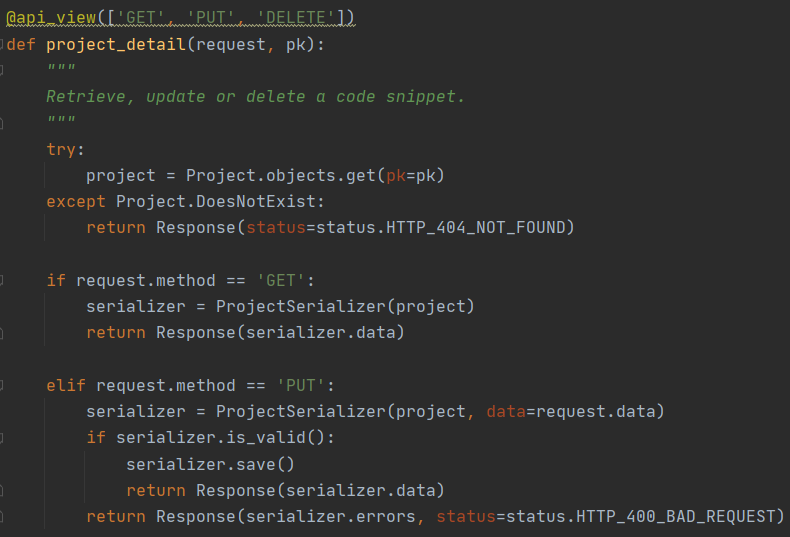Click the docstring closing fold marker
This screenshot has height=537, width=790.
point(2,122)
